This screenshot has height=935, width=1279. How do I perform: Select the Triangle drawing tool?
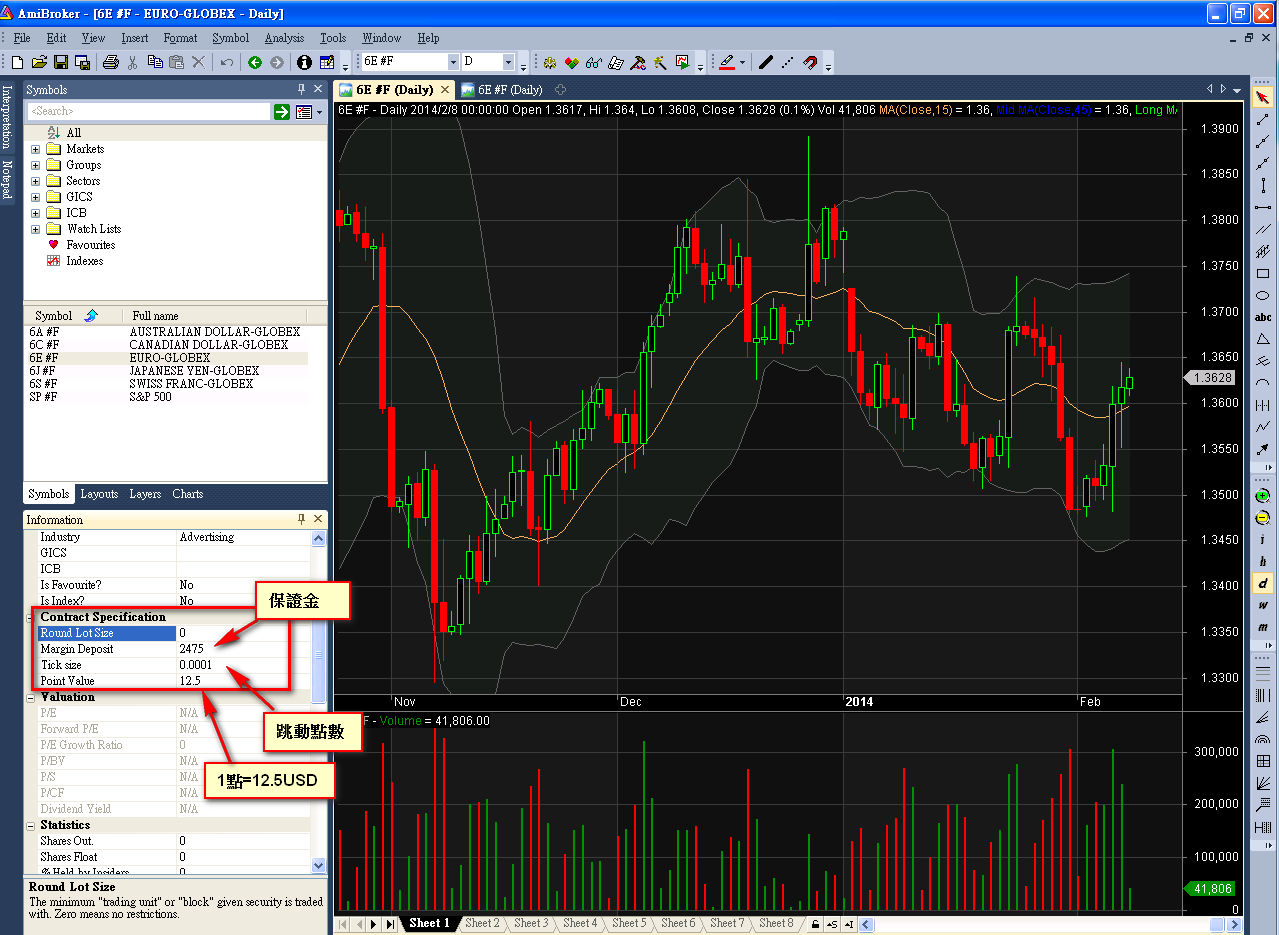click(x=1263, y=339)
